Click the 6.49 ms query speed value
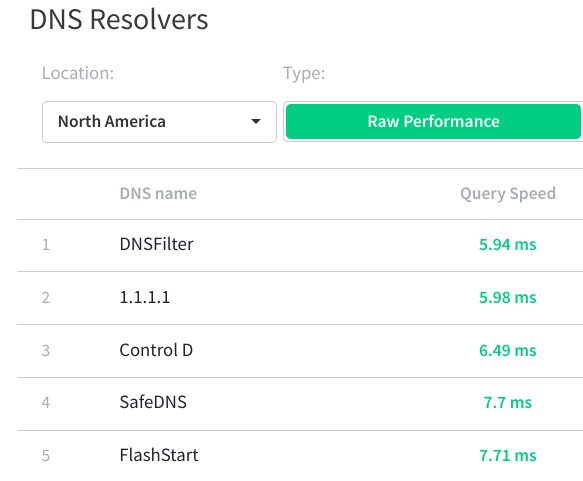The height and width of the screenshot is (481, 583). (508, 351)
